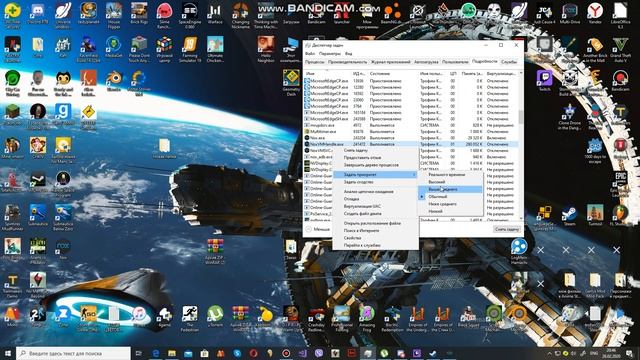Switch to the Службы tab
The image size is (640, 360).
click(x=509, y=62)
